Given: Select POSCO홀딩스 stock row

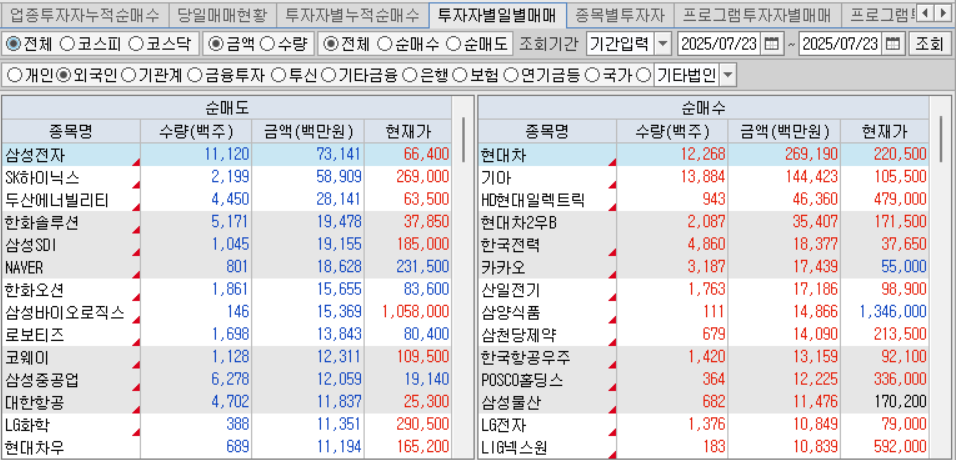Looking at the screenshot, I should tap(704, 381).
